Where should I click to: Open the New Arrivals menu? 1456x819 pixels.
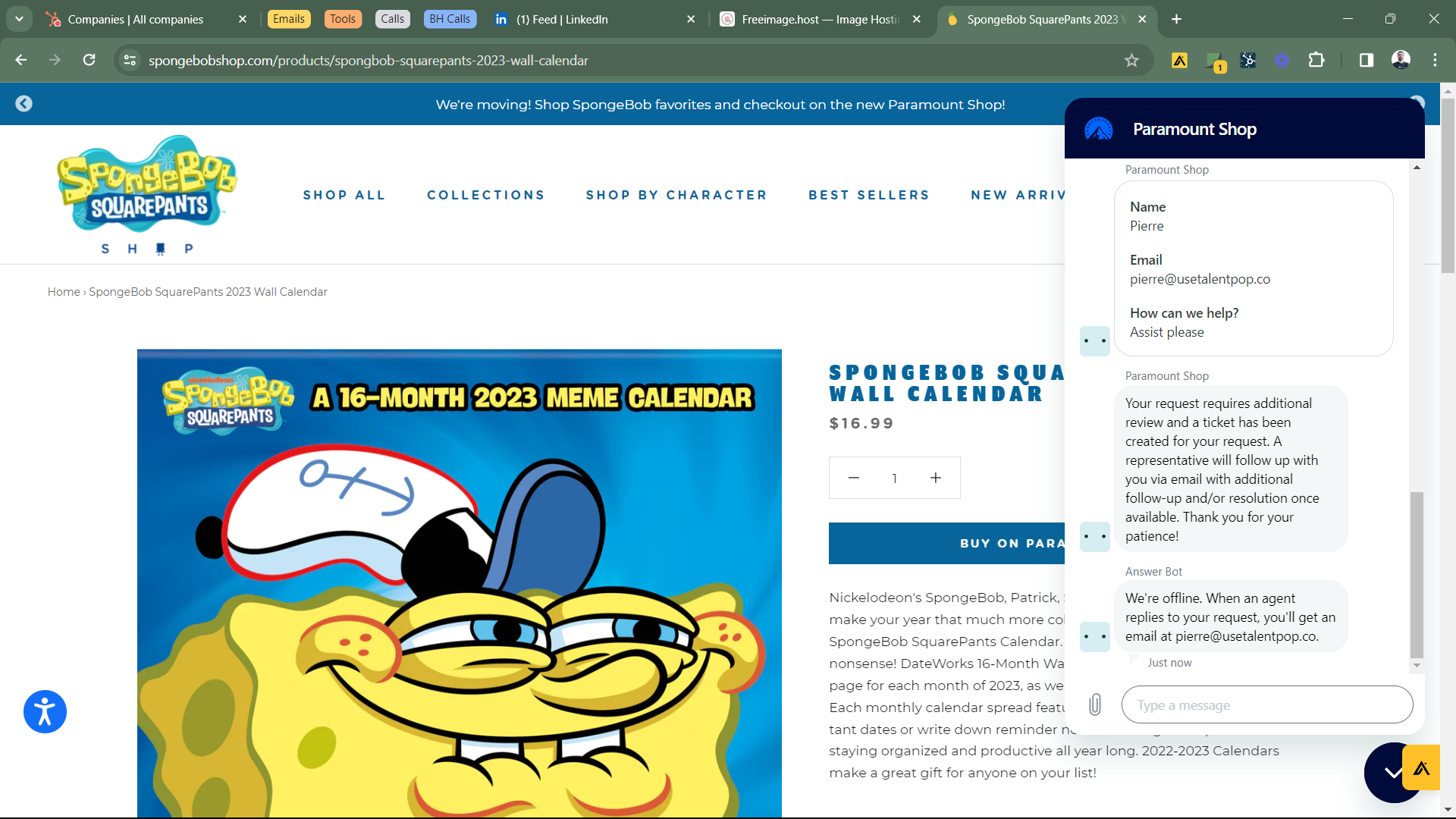coord(1018,196)
